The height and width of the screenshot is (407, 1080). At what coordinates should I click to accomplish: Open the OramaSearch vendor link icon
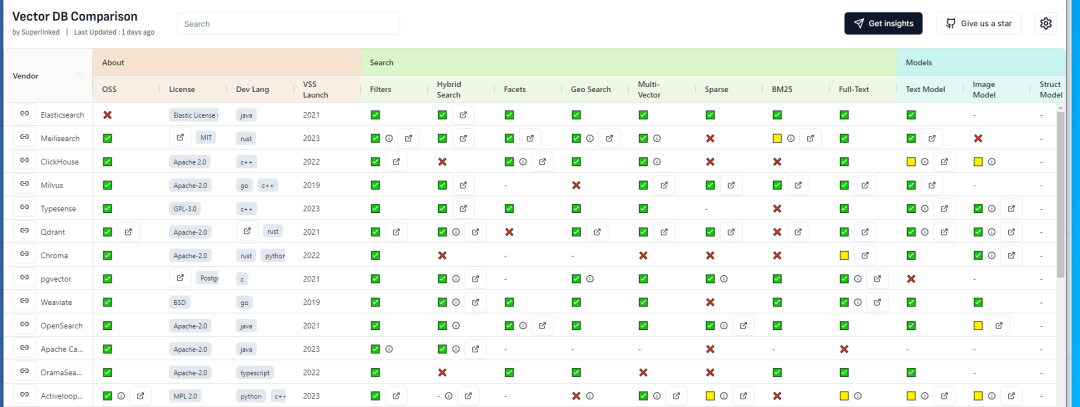24,371
